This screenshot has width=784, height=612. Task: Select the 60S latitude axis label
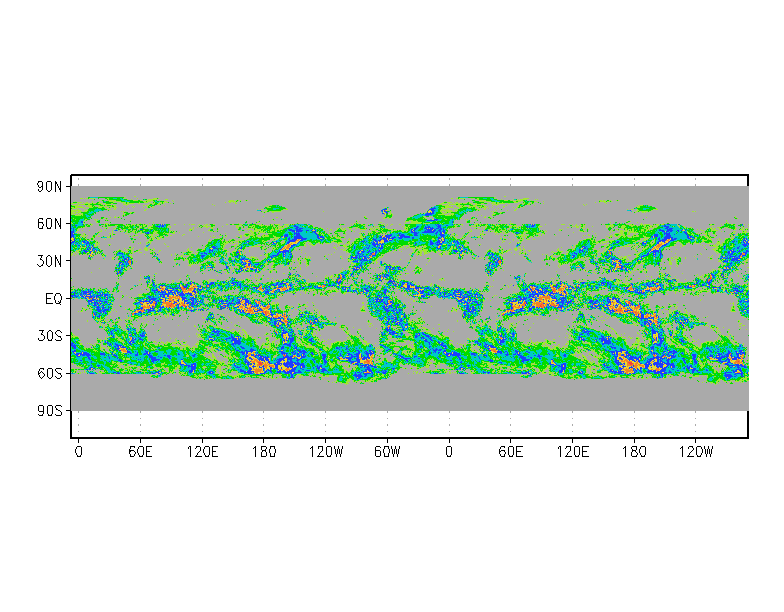pyautogui.click(x=50, y=374)
